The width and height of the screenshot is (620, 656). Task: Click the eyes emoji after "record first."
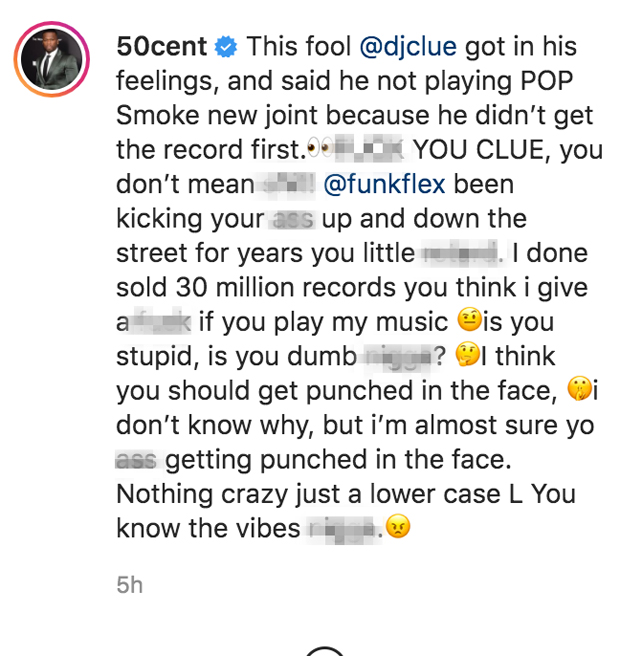[x=319, y=150]
